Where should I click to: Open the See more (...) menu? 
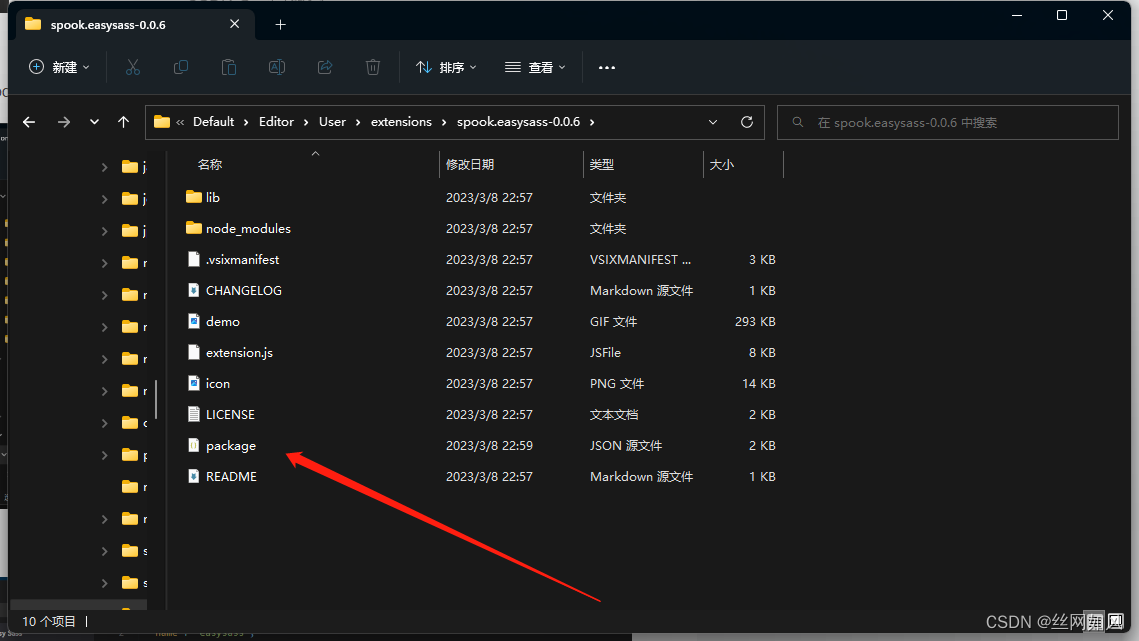(606, 67)
